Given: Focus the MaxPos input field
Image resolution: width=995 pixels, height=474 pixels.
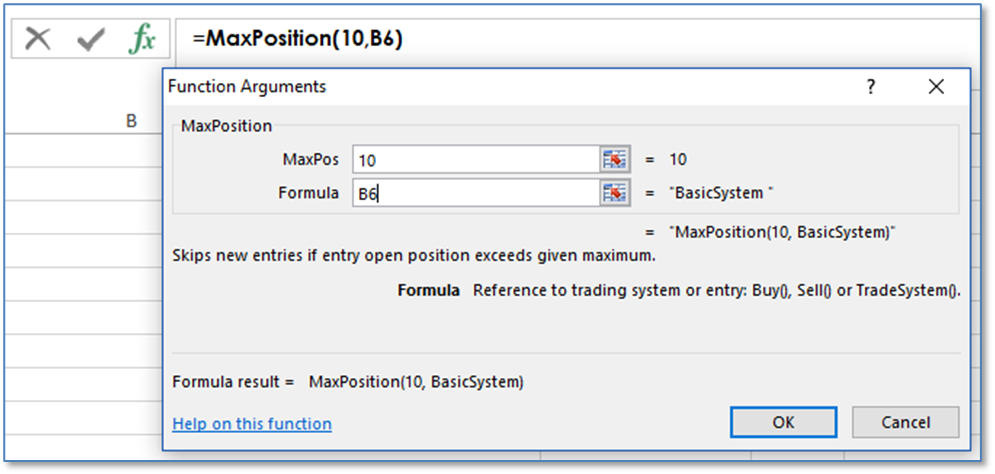Looking at the screenshot, I should 475,159.
